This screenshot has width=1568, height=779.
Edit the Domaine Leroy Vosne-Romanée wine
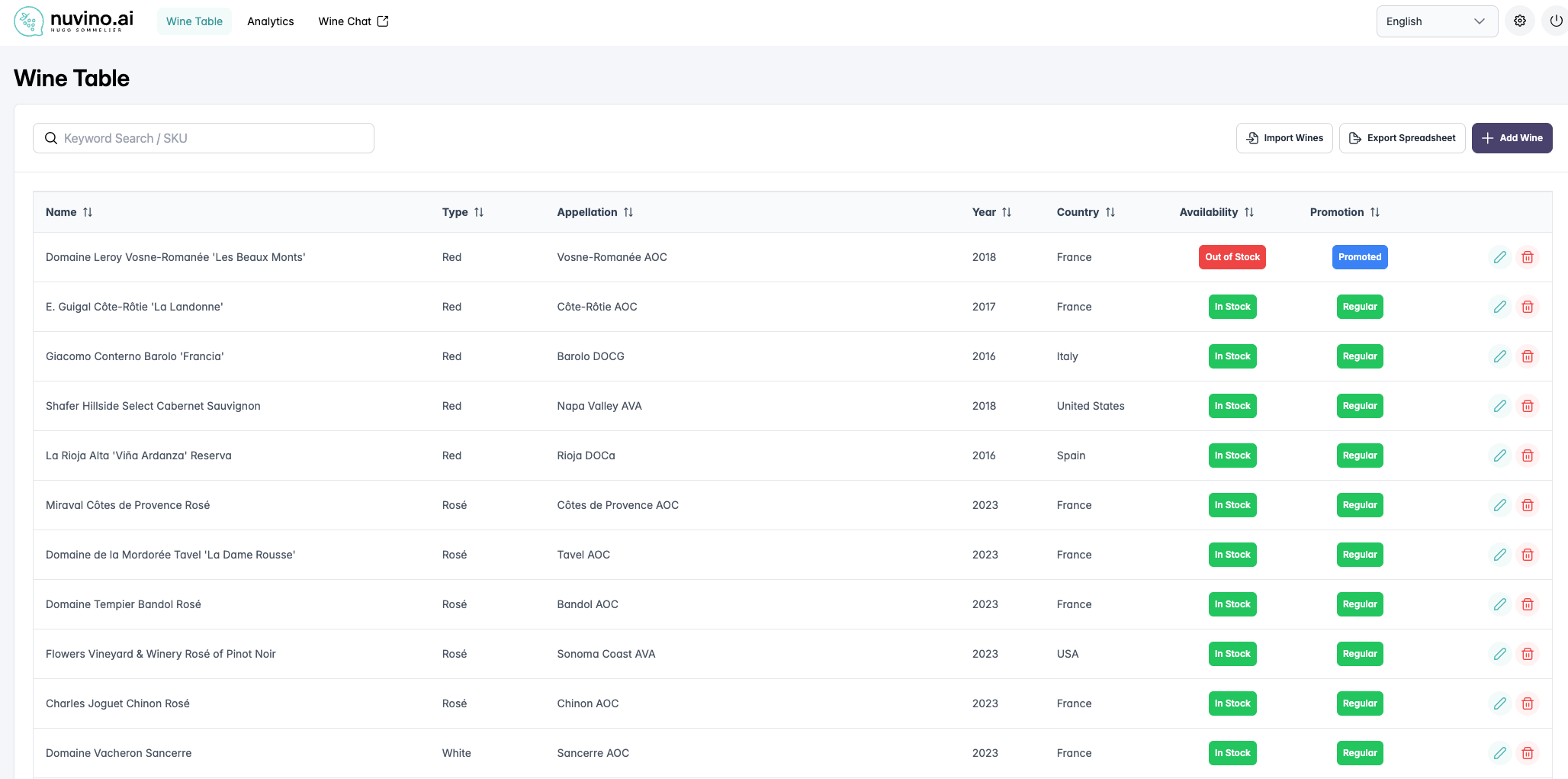tap(1499, 257)
